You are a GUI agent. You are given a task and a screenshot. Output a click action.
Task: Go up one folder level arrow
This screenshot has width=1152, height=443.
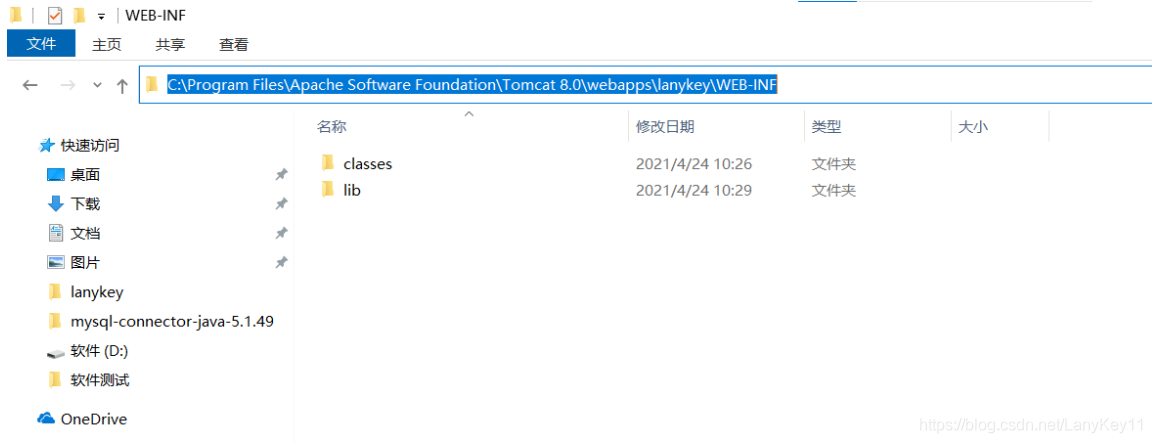tap(123, 85)
